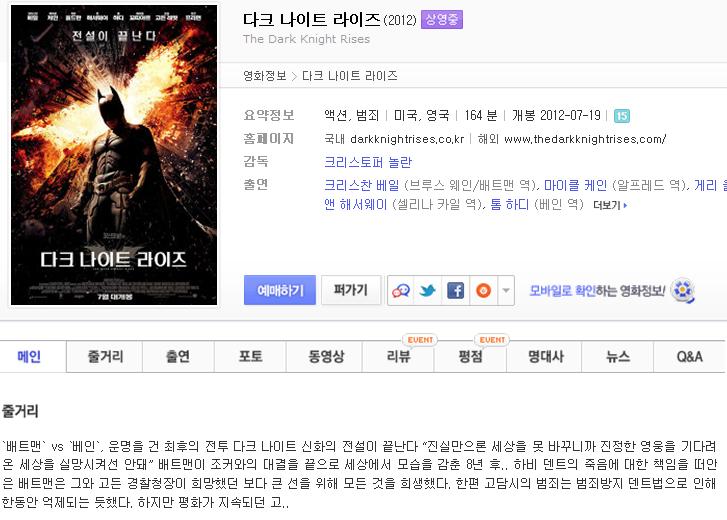Open the share options dropdown arrow

pyautogui.click(x=506, y=291)
